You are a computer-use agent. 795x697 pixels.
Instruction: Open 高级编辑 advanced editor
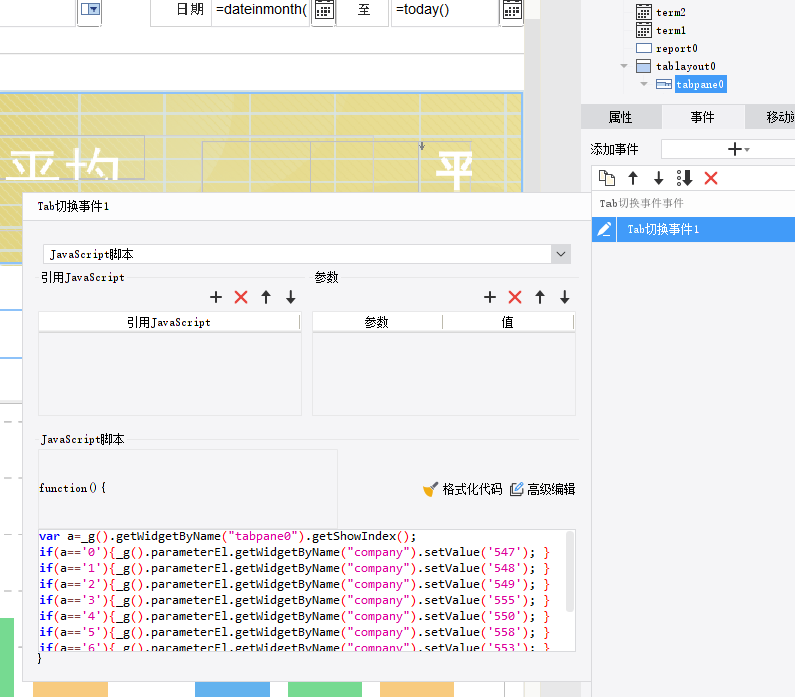coord(543,489)
